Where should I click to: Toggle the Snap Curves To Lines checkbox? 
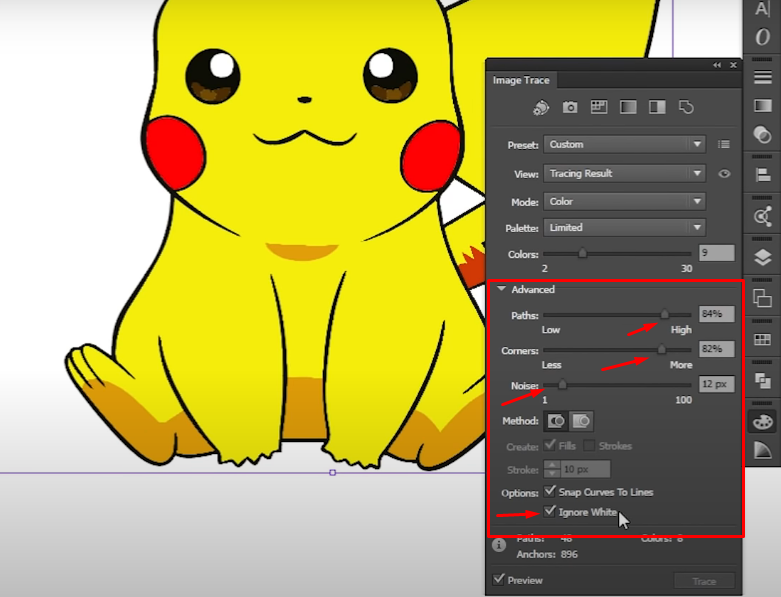(549, 491)
